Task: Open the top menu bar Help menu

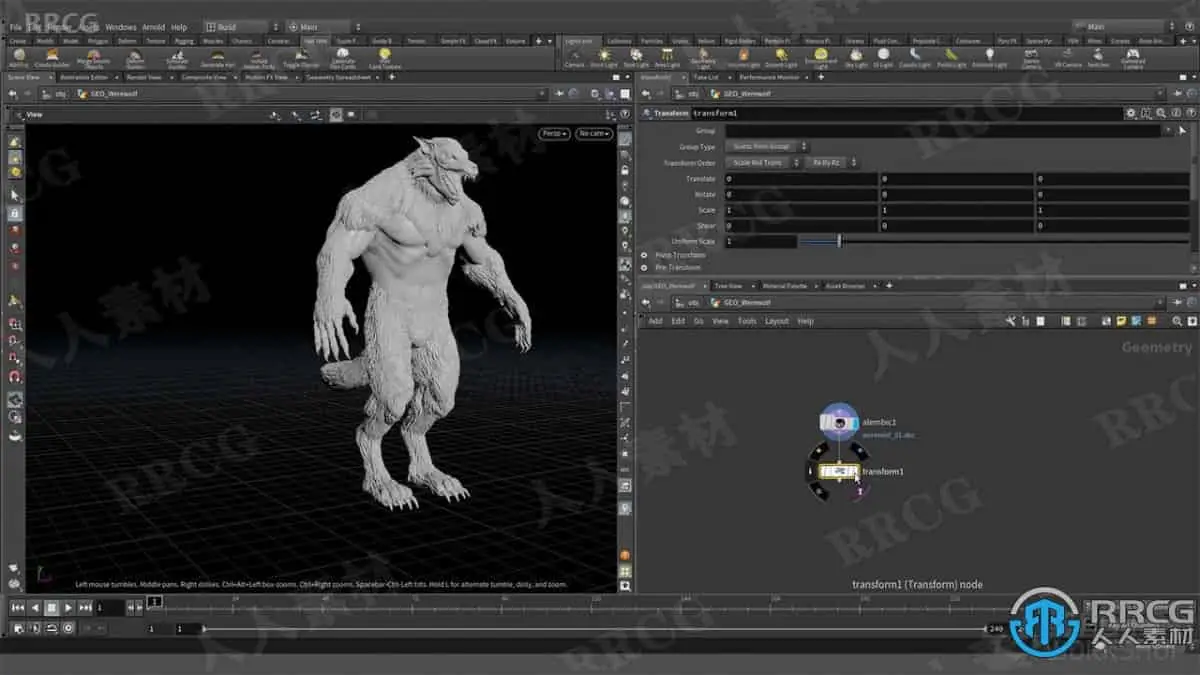Action: [x=179, y=27]
